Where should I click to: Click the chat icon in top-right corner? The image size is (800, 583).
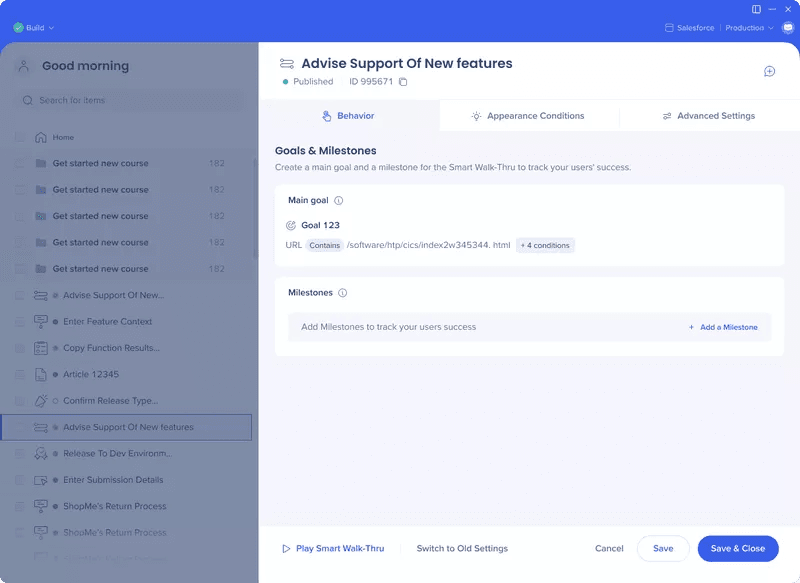pos(787,28)
